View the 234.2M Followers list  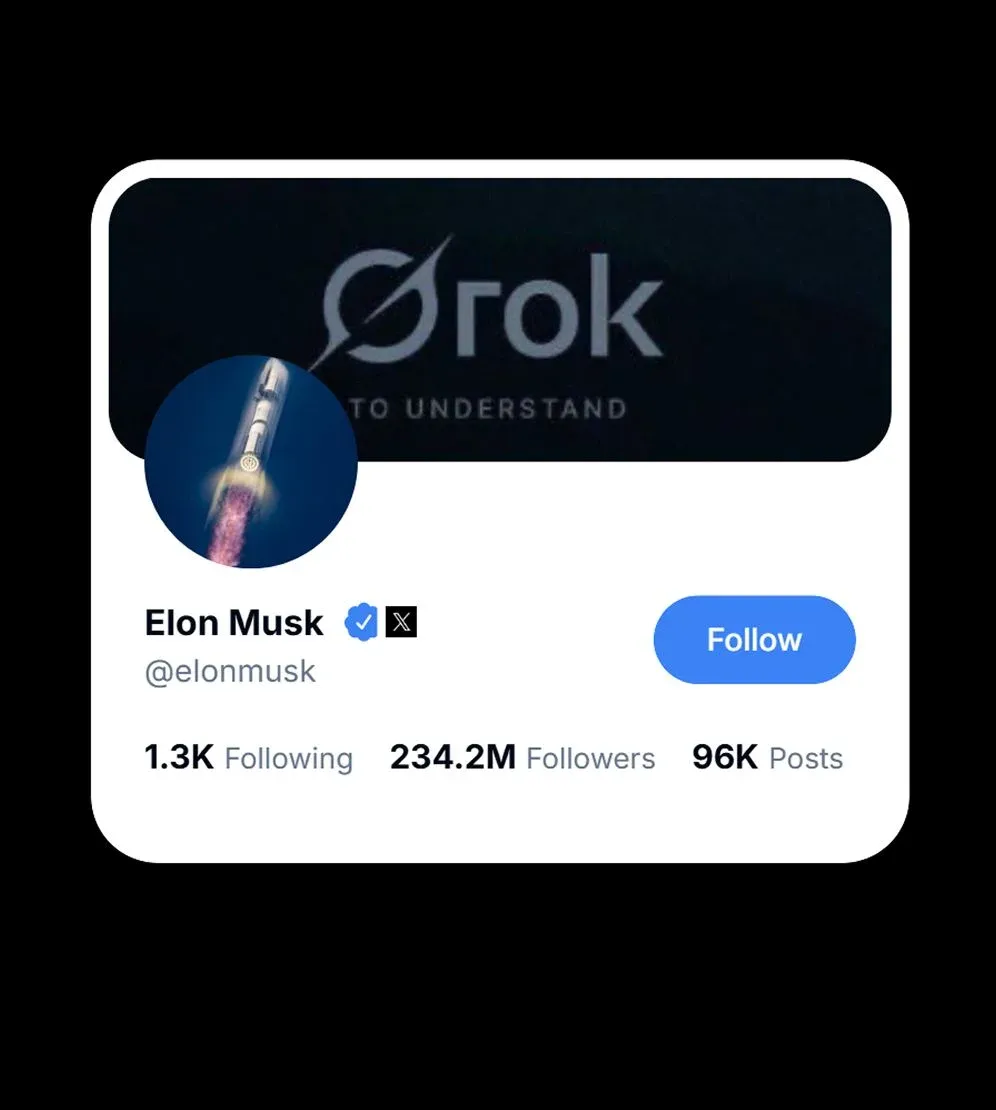tap(522, 757)
